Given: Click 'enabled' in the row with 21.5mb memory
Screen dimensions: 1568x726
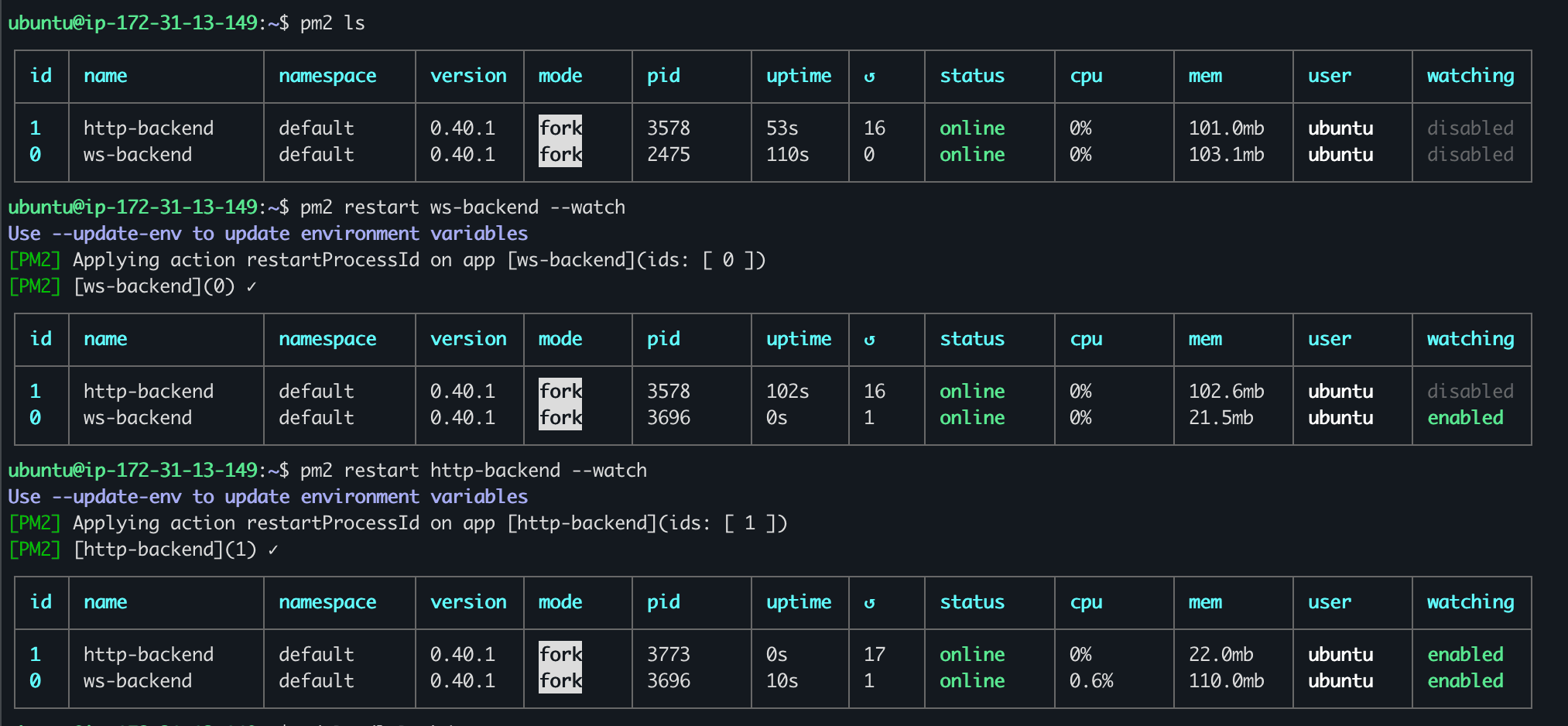Looking at the screenshot, I should pos(1465,417).
